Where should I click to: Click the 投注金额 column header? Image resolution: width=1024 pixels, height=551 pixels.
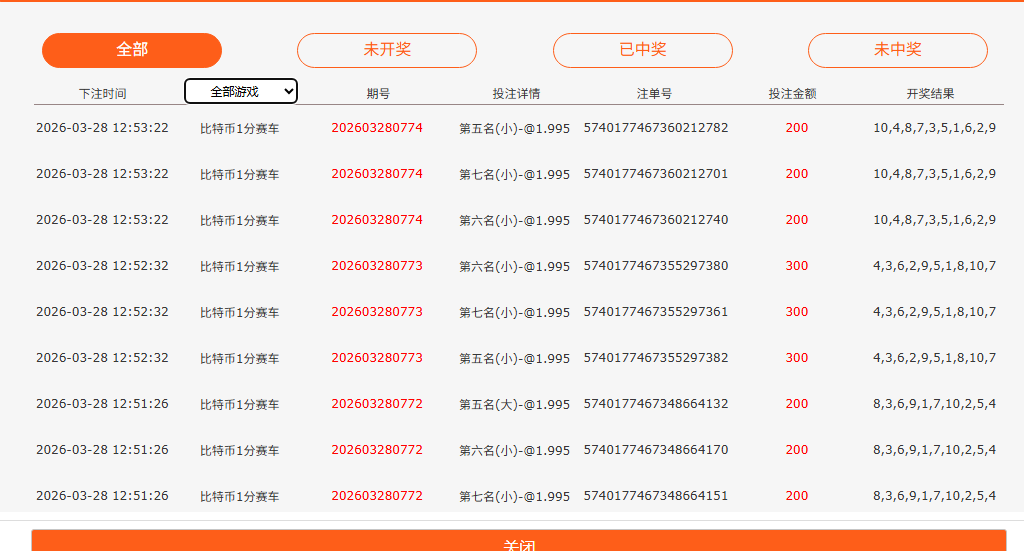(x=792, y=93)
